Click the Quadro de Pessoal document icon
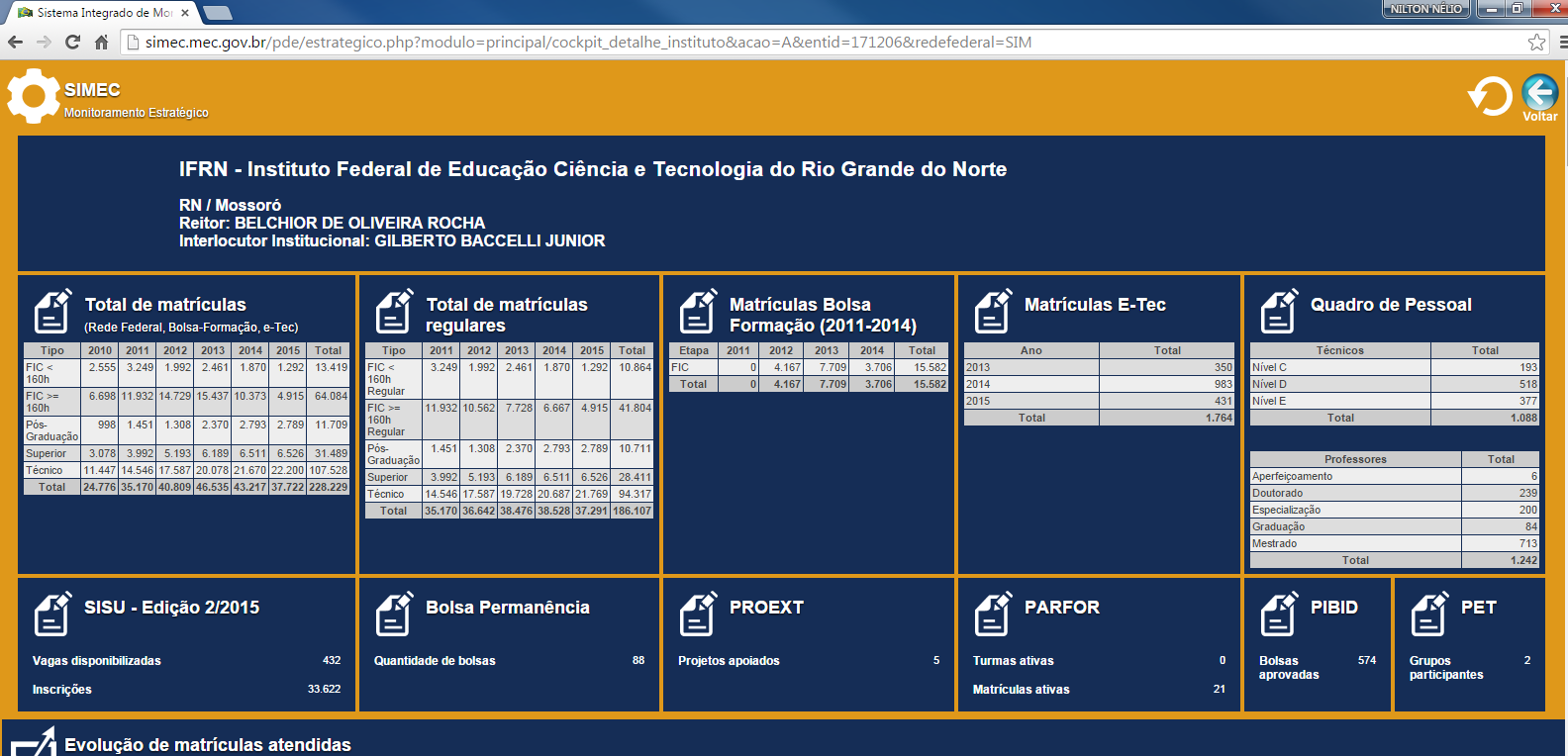This screenshot has width=1568, height=756. [1279, 311]
